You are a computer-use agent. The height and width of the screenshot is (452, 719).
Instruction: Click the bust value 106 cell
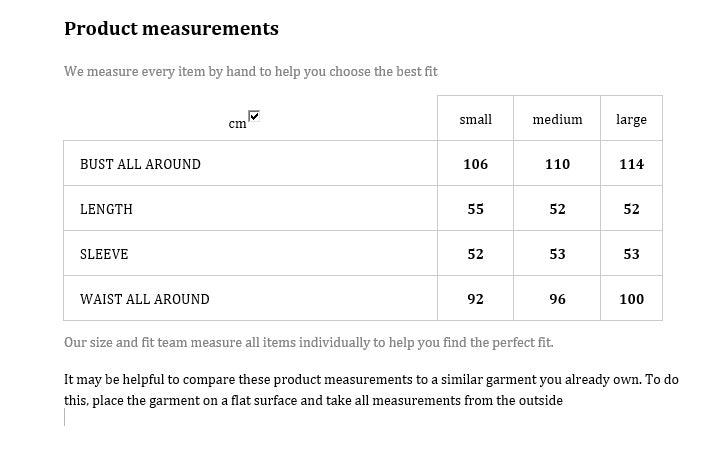[x=475, y=164]
